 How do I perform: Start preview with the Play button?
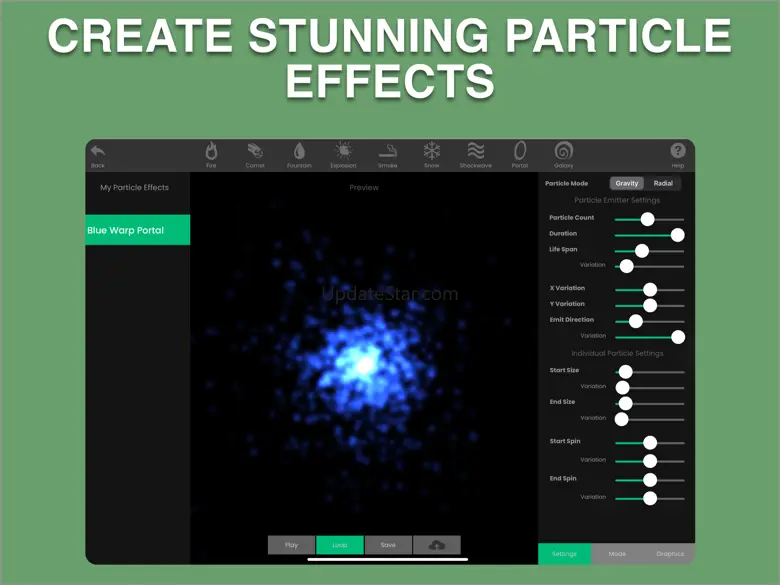292,545
